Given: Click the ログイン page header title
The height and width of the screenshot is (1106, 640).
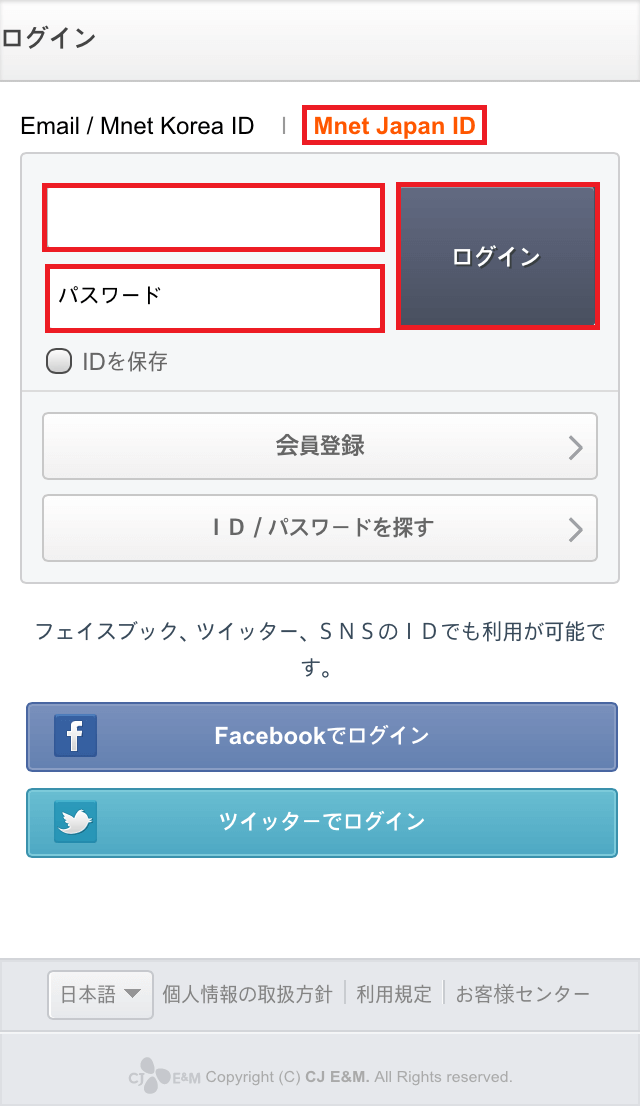Looking at the screenshot, I should tap(48, 39).
